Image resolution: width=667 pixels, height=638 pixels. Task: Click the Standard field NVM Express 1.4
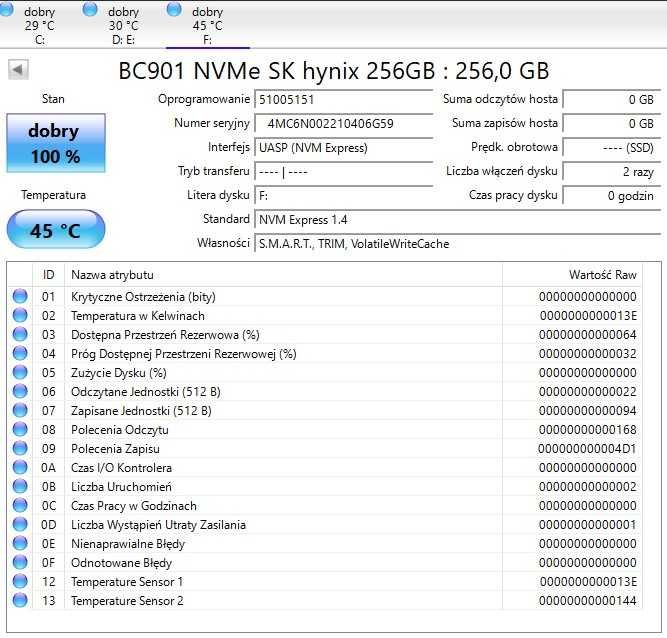coord(458,220)
